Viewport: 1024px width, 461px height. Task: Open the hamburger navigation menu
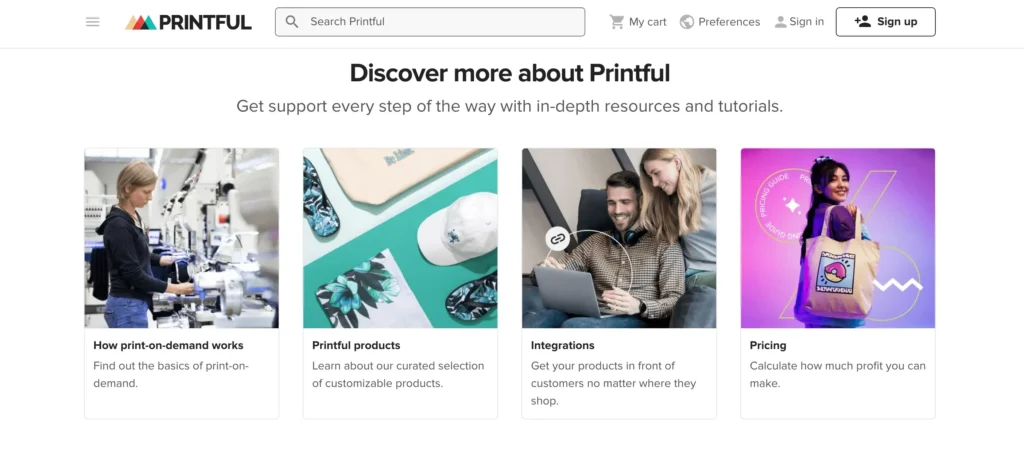pyautogui.click(x=93, y=22)
